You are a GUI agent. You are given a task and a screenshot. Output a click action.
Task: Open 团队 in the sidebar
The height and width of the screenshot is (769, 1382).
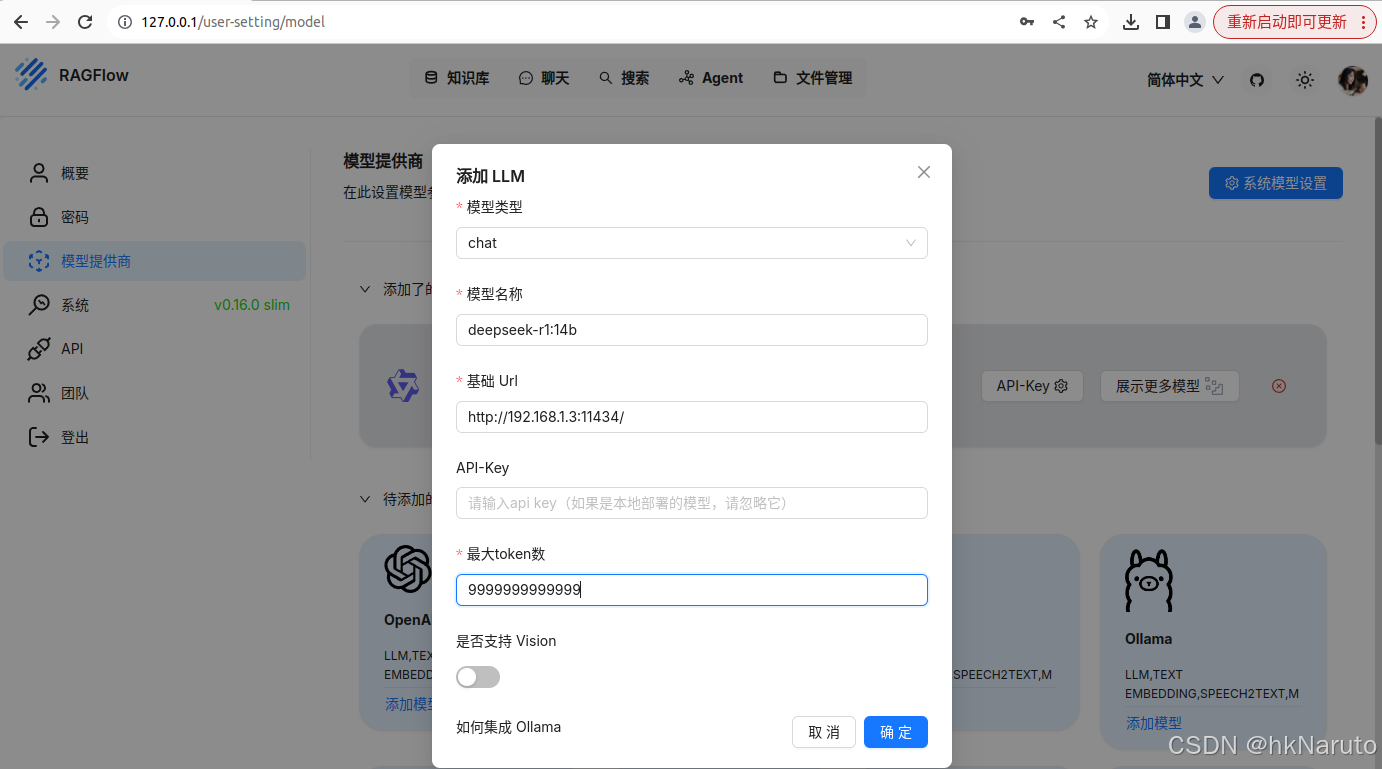click(x=155, y=393)
